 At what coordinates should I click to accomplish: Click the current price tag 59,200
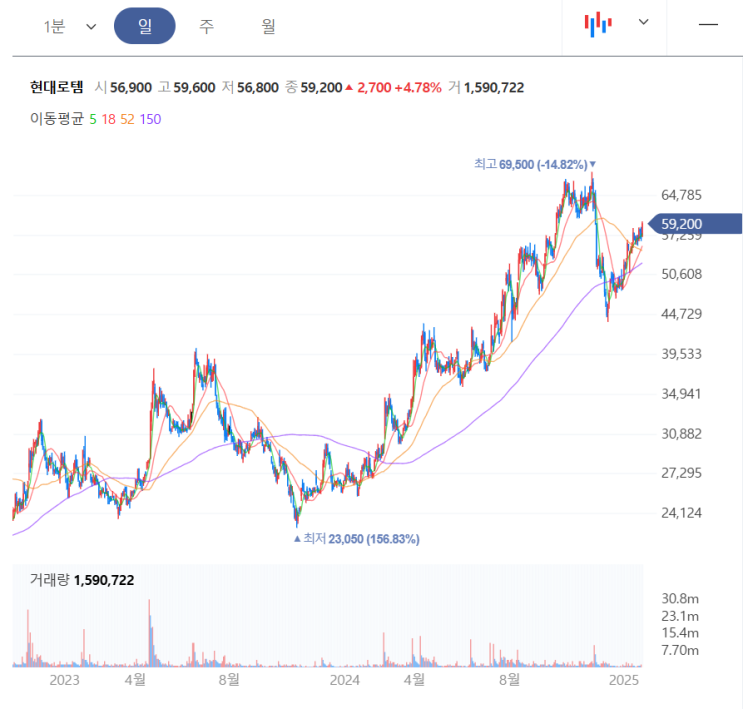tap(695, 224)
